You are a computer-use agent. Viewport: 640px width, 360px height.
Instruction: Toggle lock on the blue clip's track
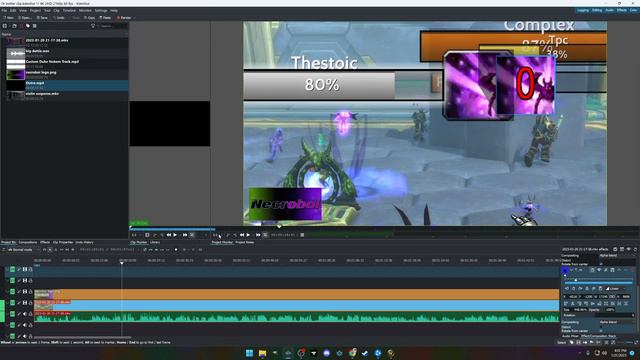pos(31,303)
